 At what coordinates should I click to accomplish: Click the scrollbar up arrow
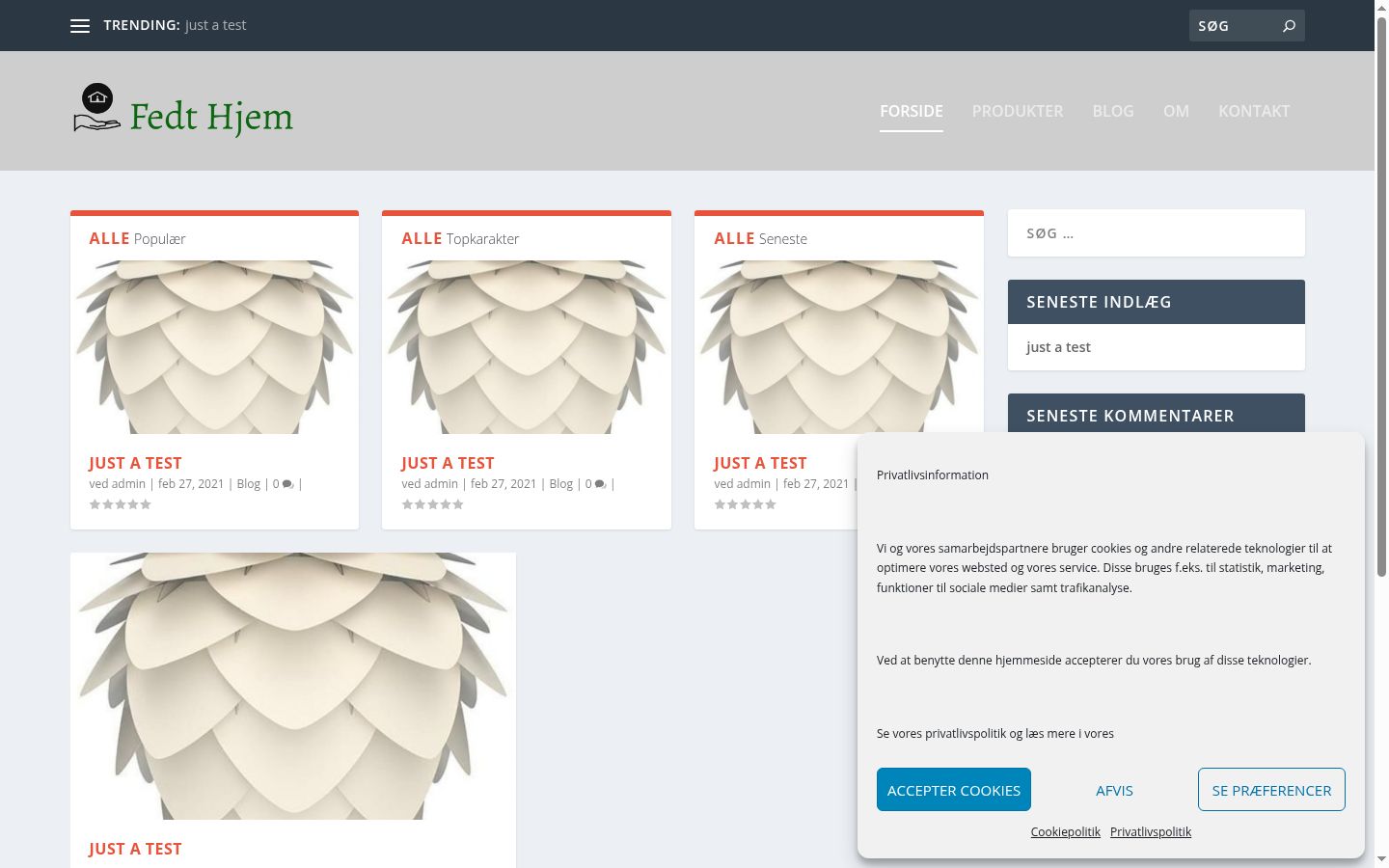pos(1381,7)
